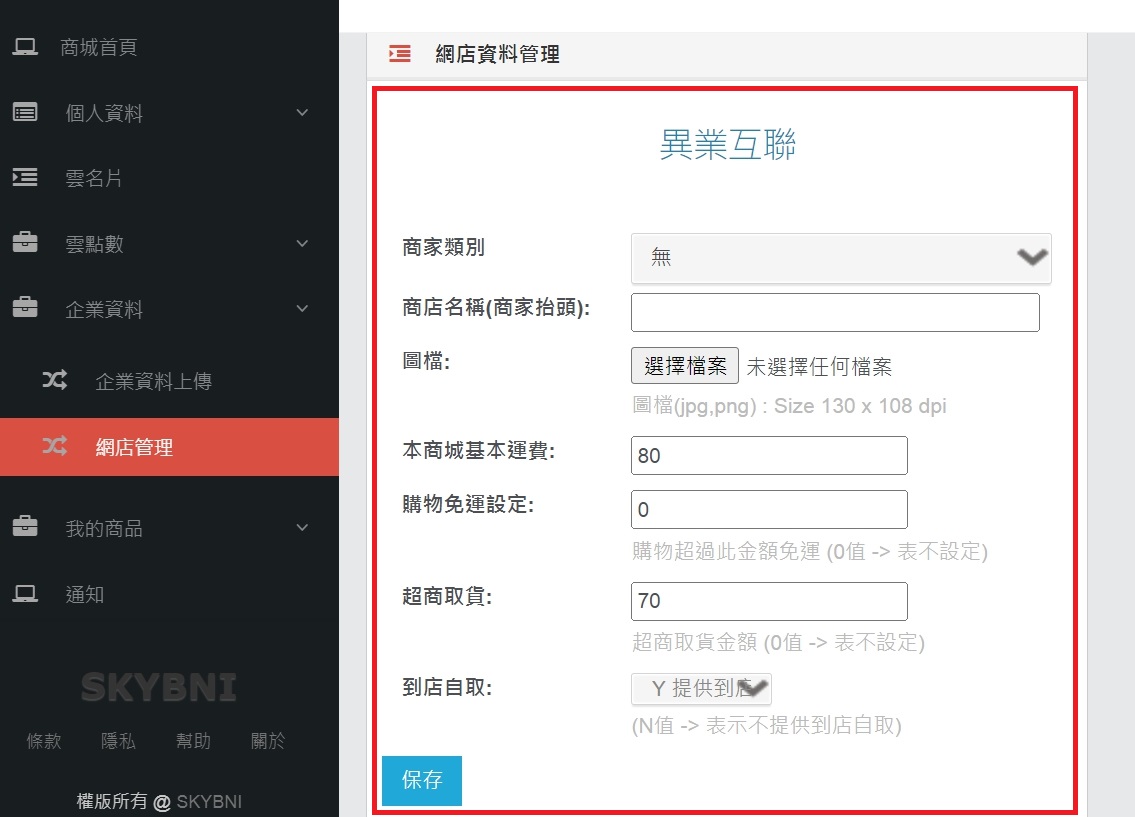Open the 商家類別 dropdown
This screenshot has width=1135, height=817.
[x=840, y=258]
